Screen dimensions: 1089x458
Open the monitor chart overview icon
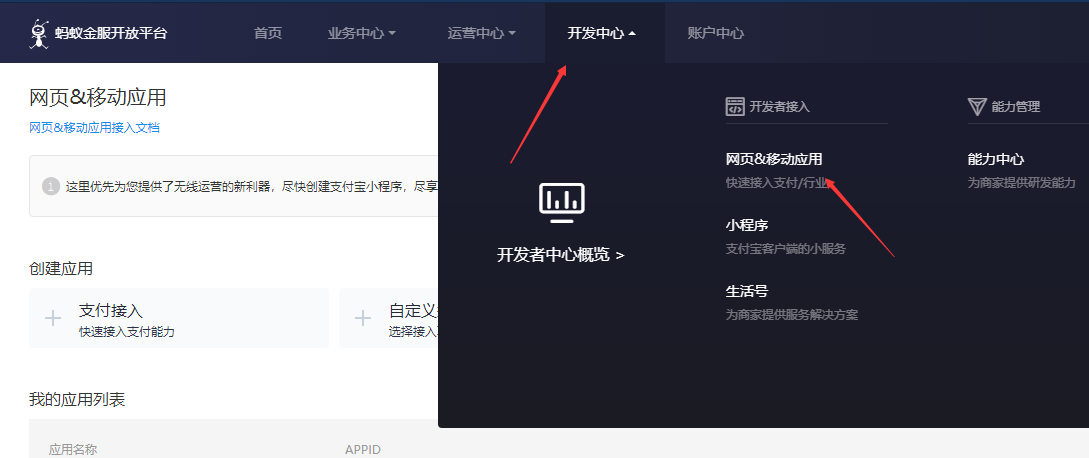562,203
